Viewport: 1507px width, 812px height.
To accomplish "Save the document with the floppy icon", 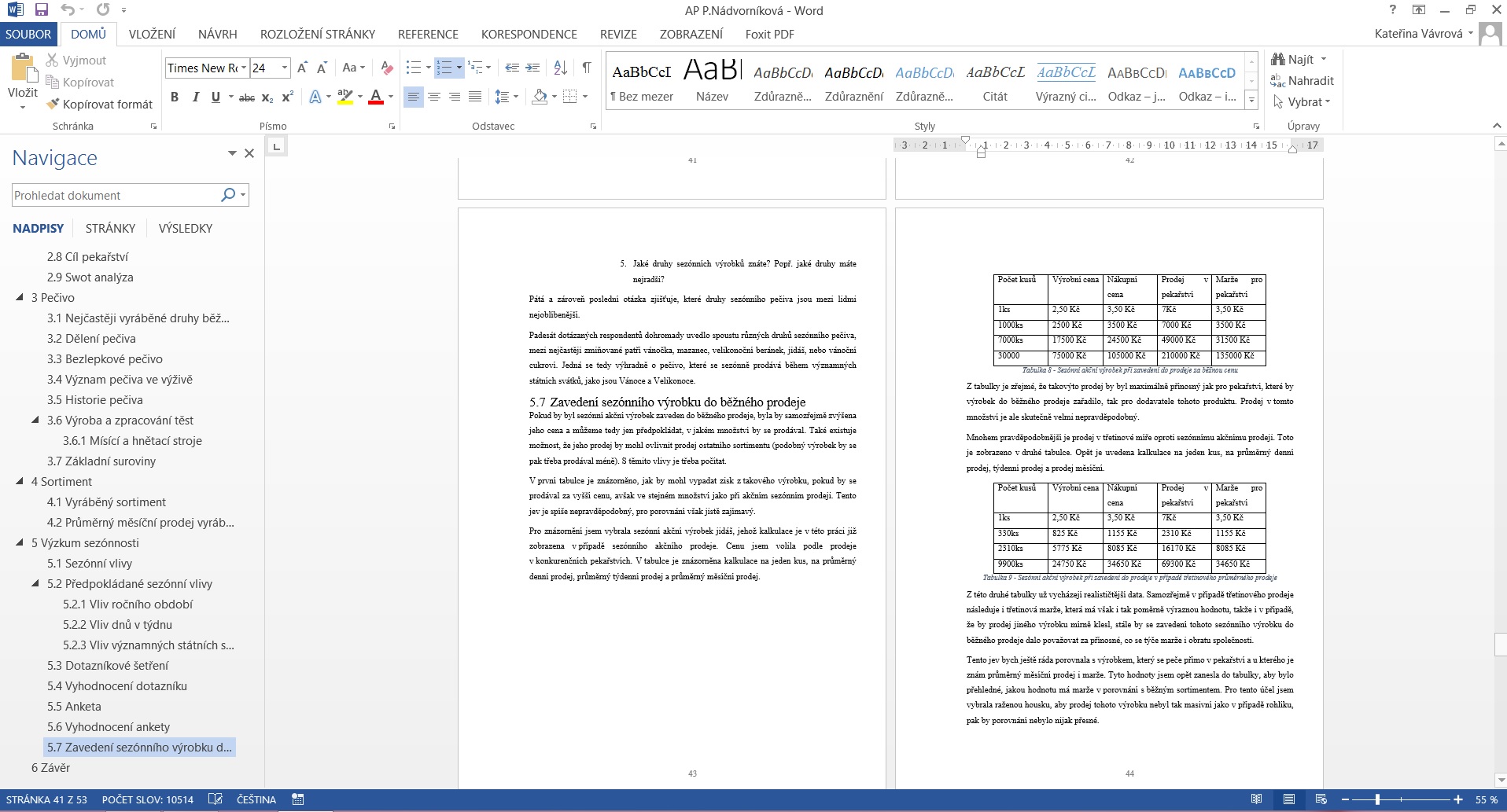I will [x=42, y=10].
